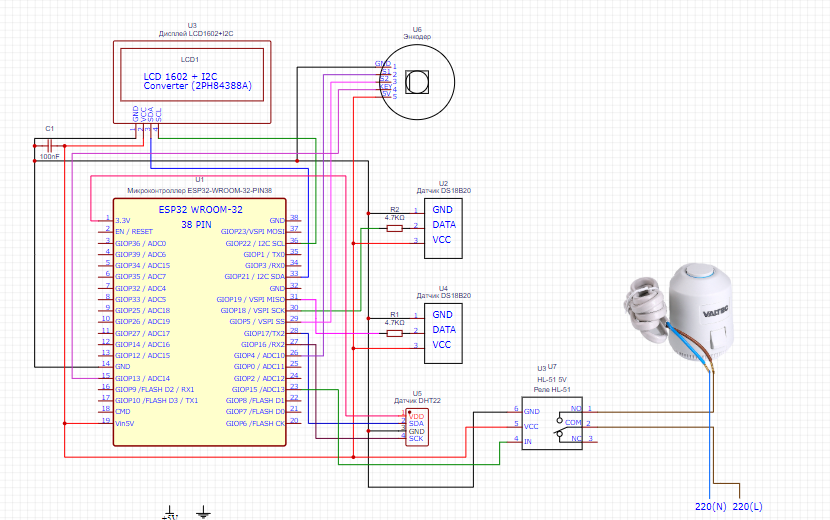Click the SCK pin of the DHT22 sensor
This screenshot has width=830, height=520.
point(416,438)
